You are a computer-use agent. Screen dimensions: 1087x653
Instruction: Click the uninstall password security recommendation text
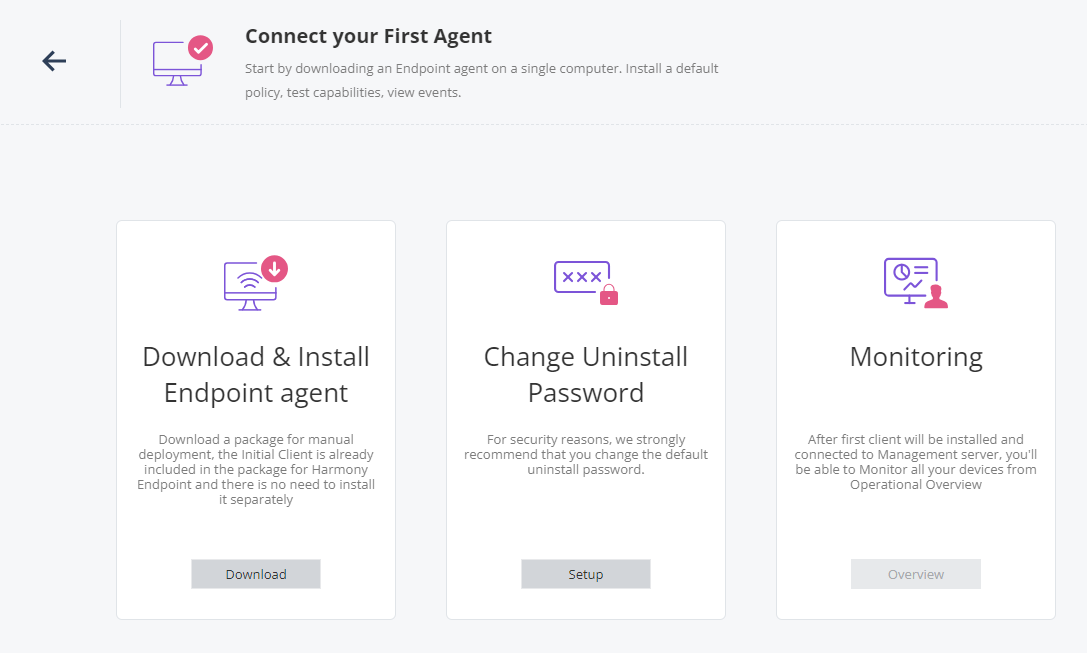(x=586, y=454)
